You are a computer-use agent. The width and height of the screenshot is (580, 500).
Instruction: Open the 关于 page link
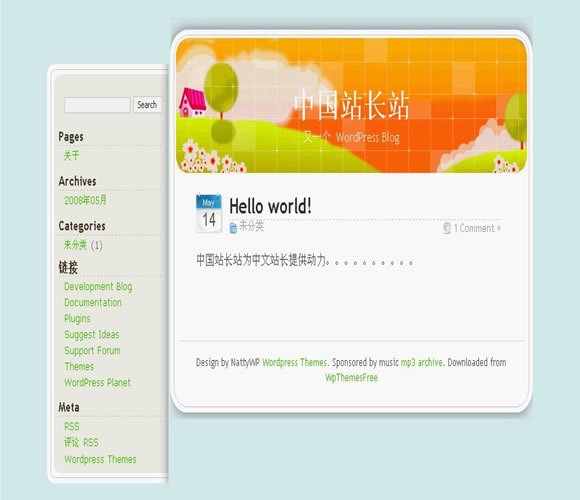[71, 155]
